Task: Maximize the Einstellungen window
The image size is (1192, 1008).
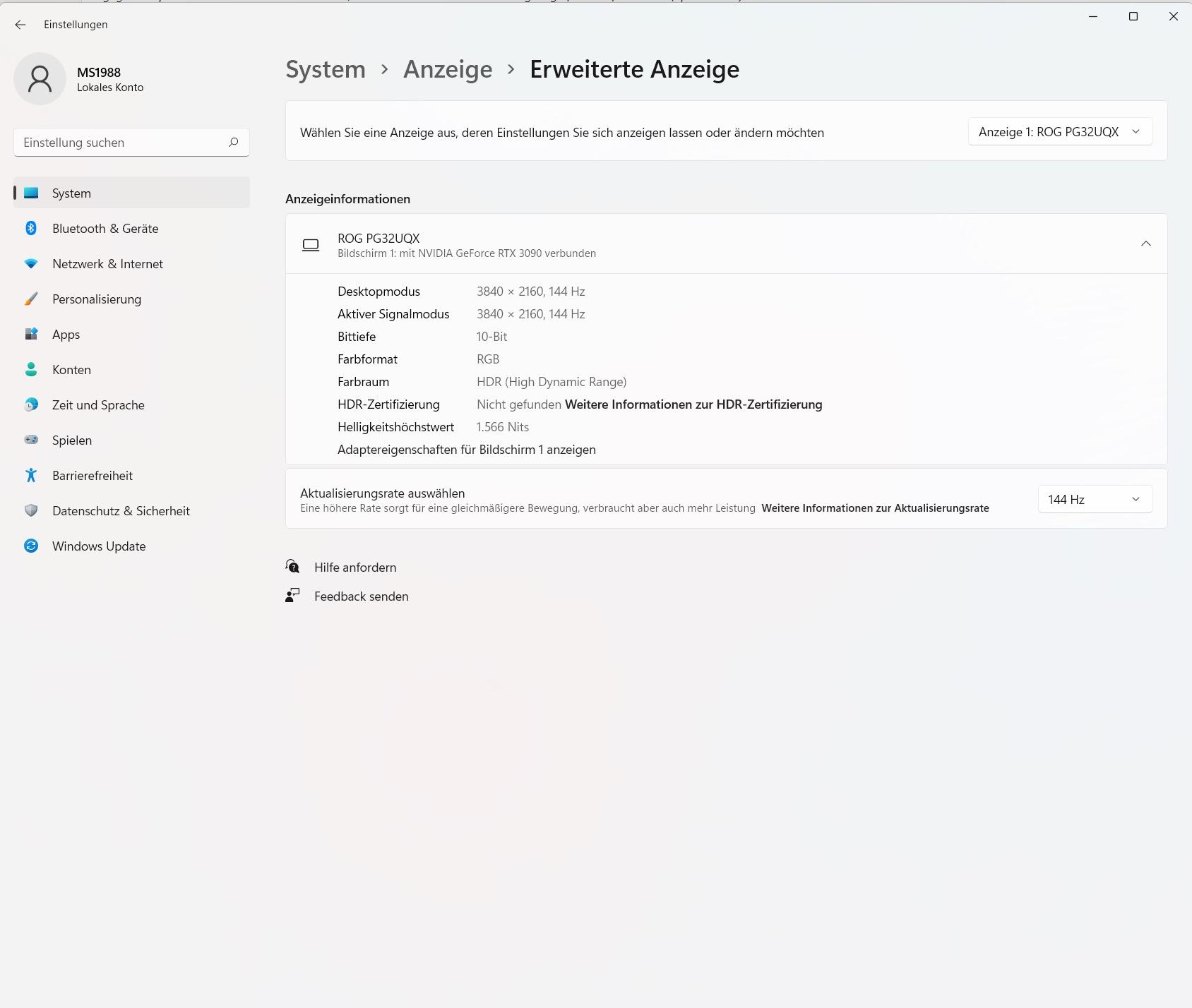Action: (1133, 16)
